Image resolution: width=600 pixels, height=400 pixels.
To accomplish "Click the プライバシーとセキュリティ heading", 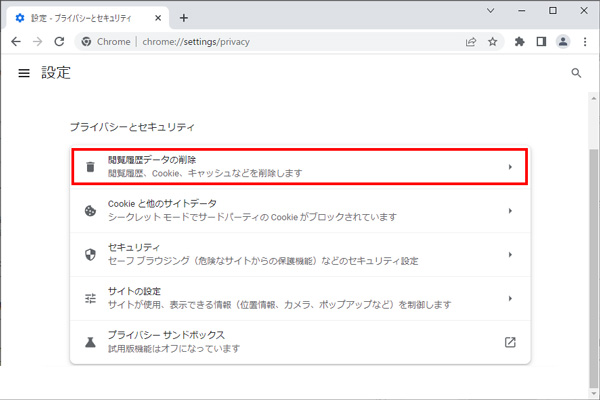I will 132,127.
